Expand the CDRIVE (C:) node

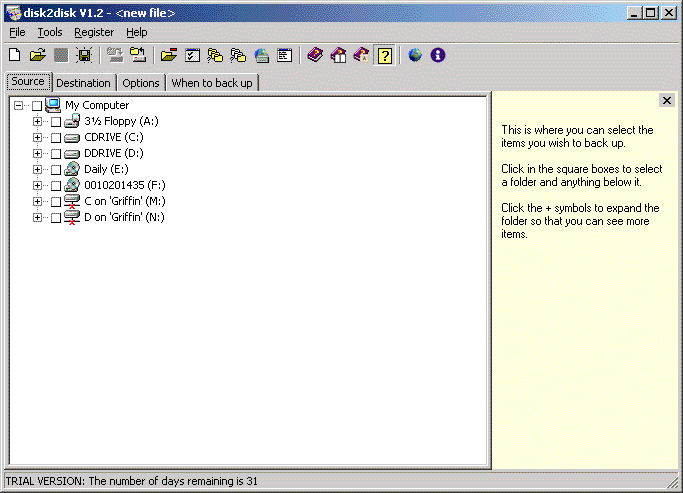point(37,138)
